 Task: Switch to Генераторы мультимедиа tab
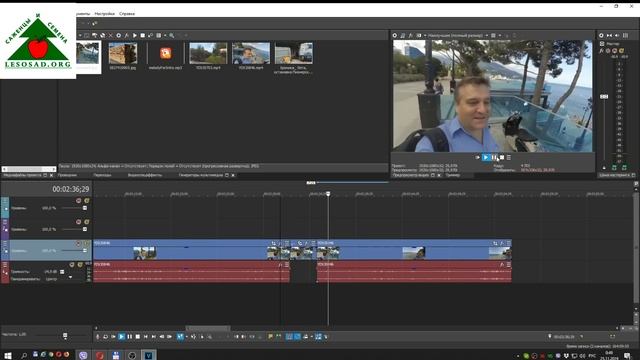click(x=201, y=175)
